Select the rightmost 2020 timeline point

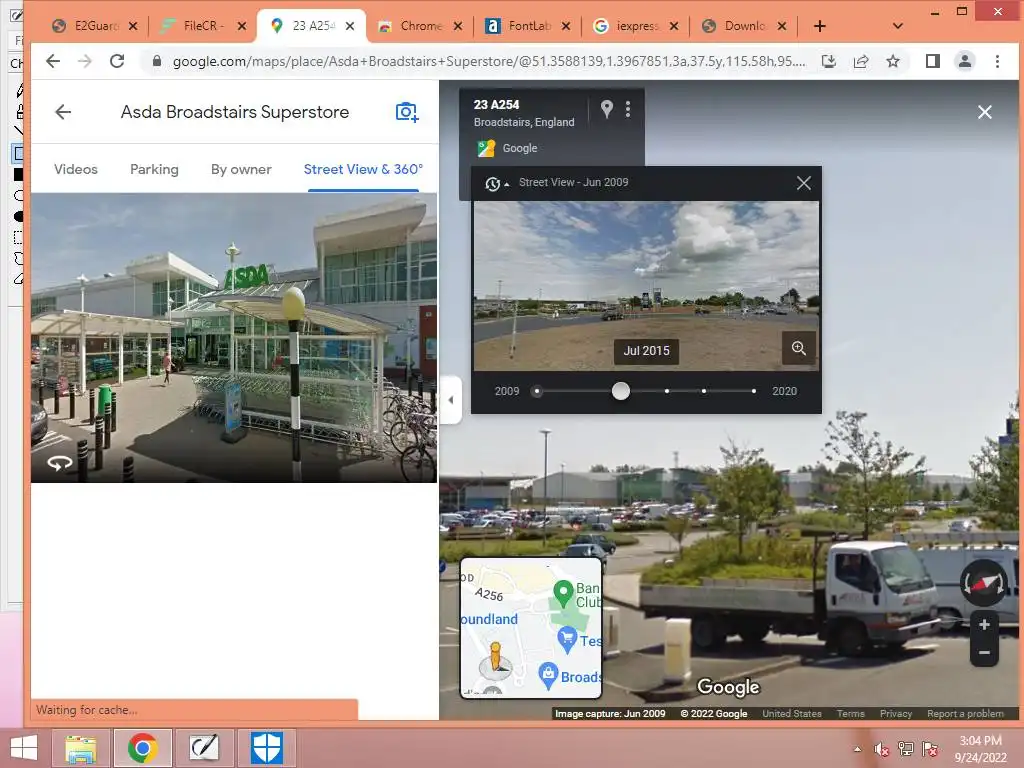click(x=754, y=391)
